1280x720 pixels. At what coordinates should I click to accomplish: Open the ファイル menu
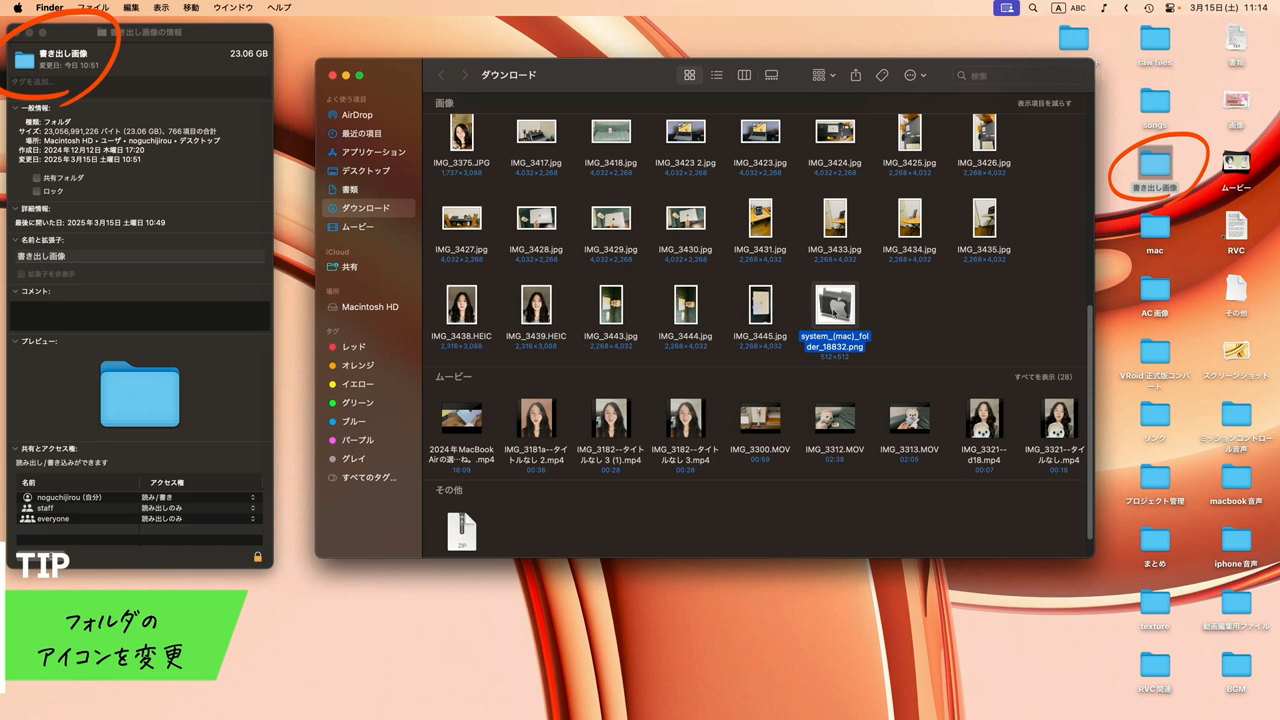tap(93, 8)
